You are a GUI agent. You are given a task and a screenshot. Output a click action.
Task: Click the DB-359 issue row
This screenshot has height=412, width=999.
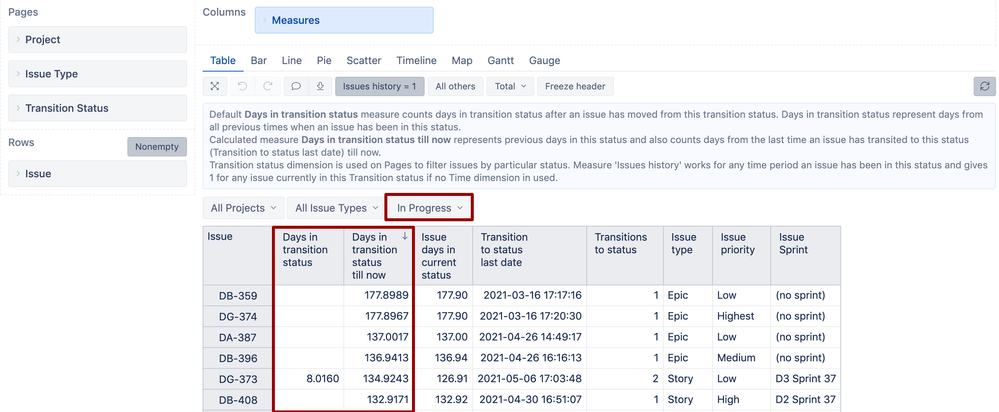237,296
